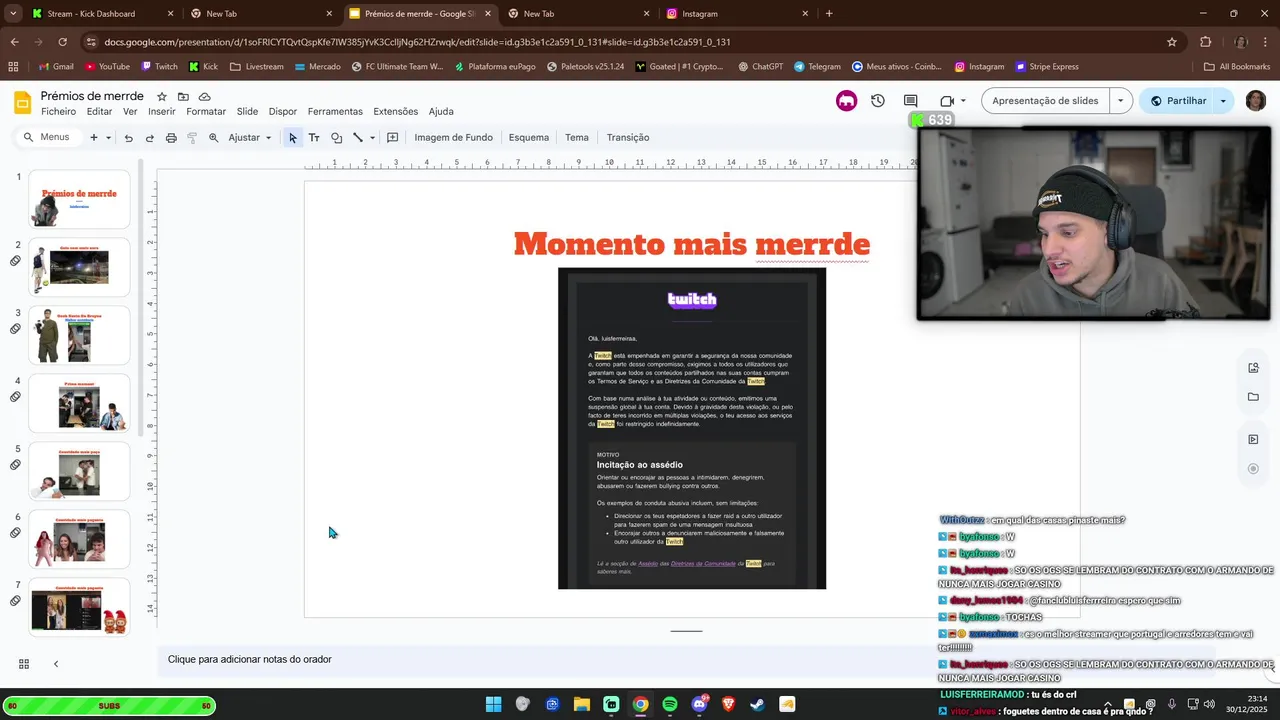
Task: Open the Ver menu
Action: tap(130, 111)
